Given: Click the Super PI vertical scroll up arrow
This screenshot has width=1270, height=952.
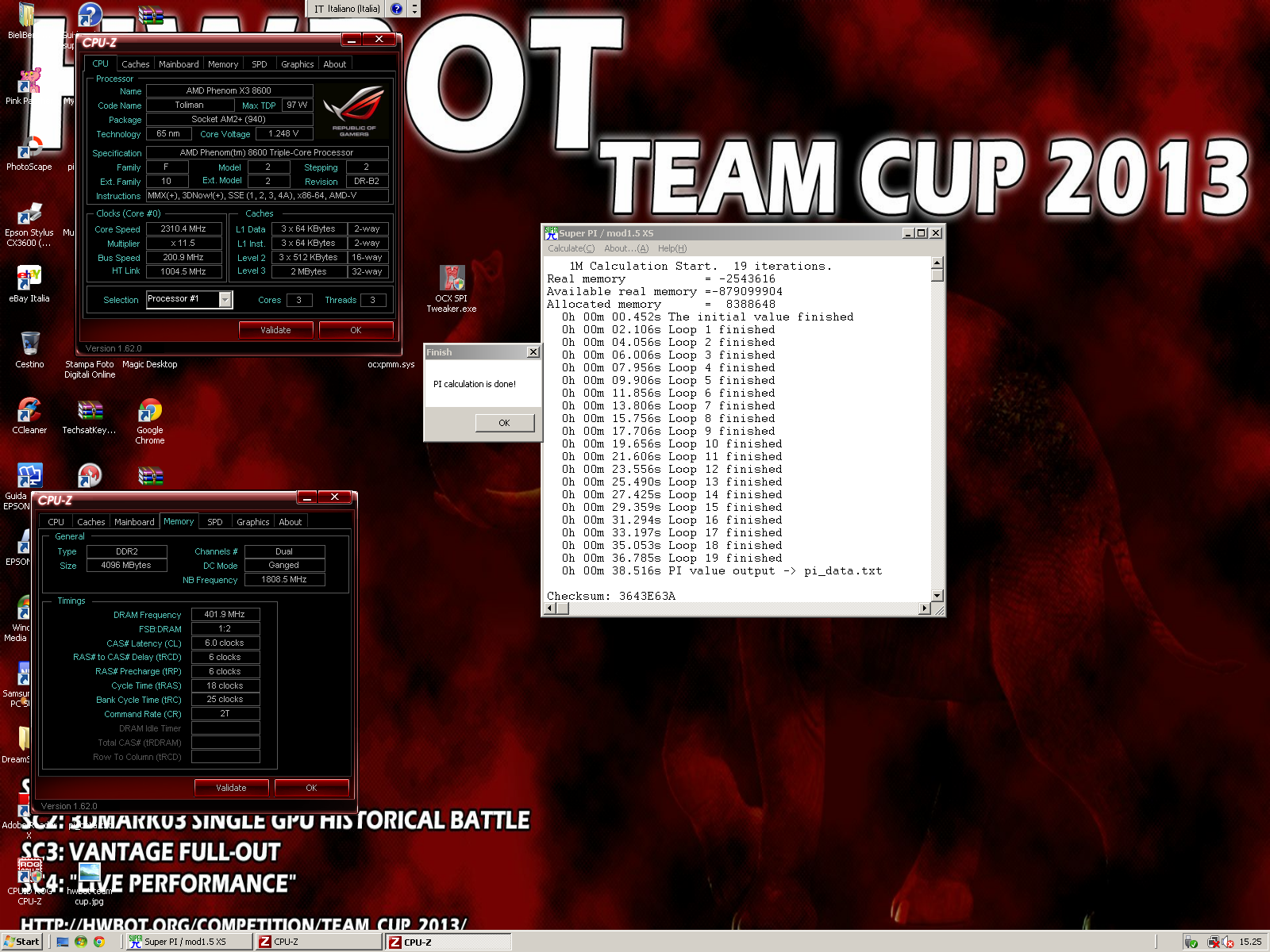Looking at the screenshot, I should (937, 263).
